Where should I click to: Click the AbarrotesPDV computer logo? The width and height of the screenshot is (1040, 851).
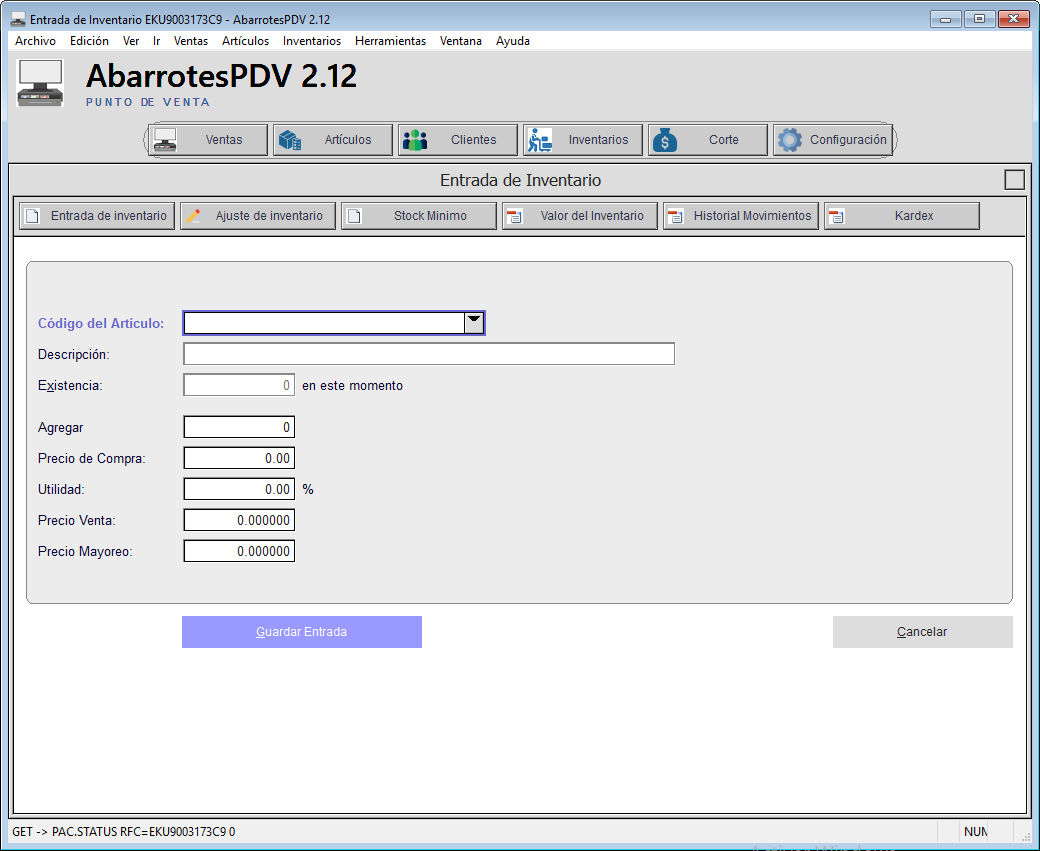40,83
